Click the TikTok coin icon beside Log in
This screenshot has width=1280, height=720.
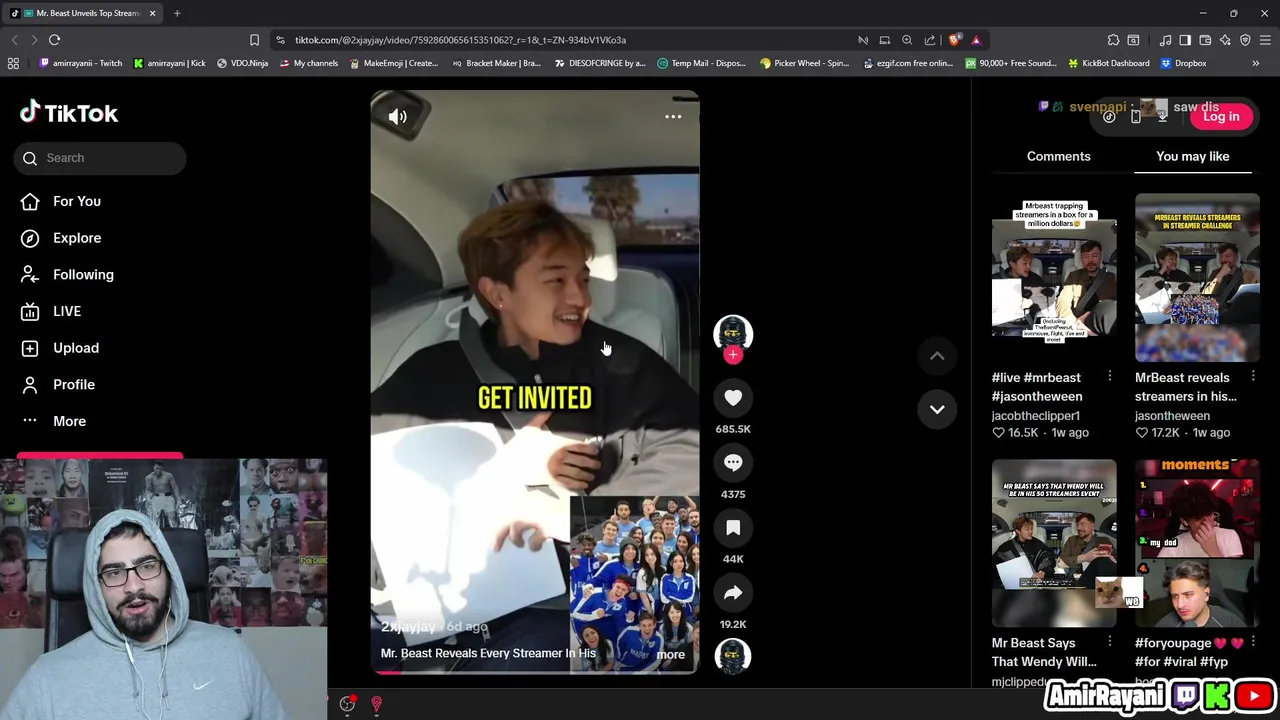[x=1109, y=117]
